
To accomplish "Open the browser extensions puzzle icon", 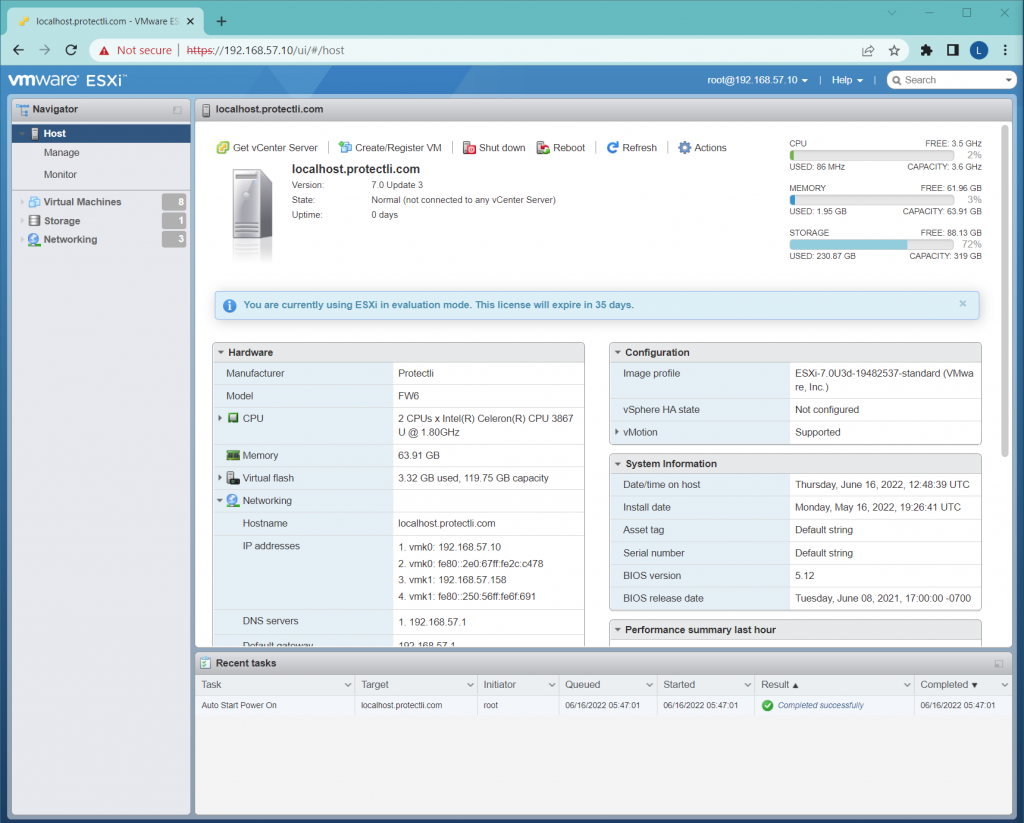I will (926, 50).
